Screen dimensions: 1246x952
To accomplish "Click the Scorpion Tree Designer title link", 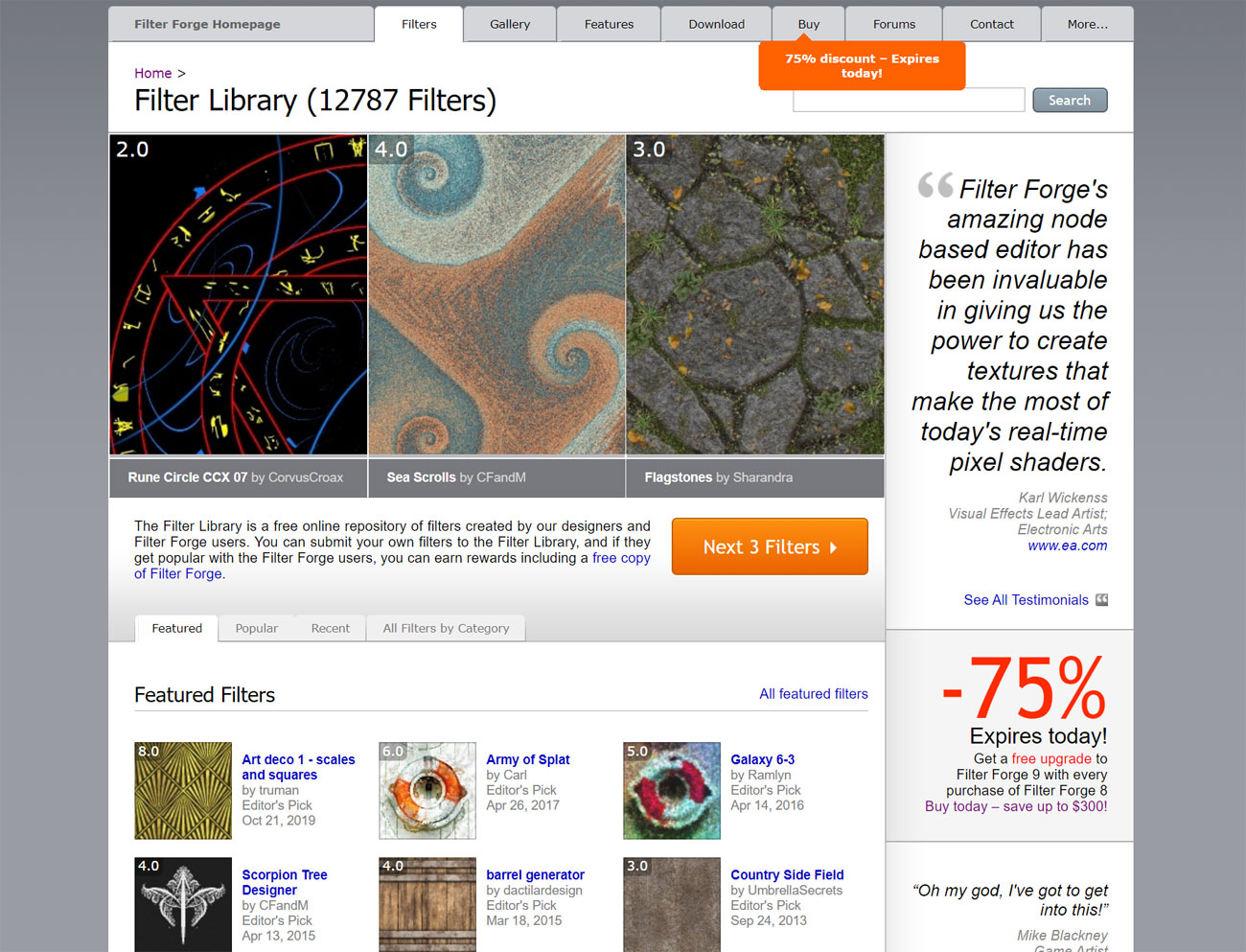I will click(285, 882).
